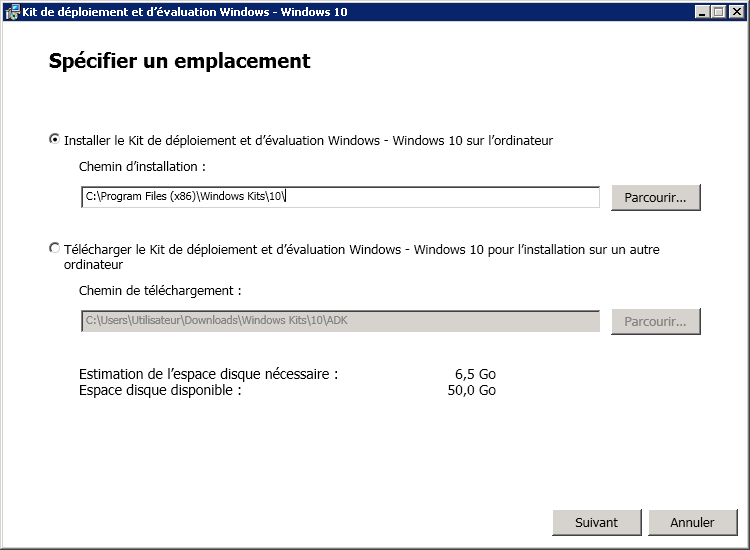
Task: Click into the Chemin d'installation path field
Action: [340, 197]
